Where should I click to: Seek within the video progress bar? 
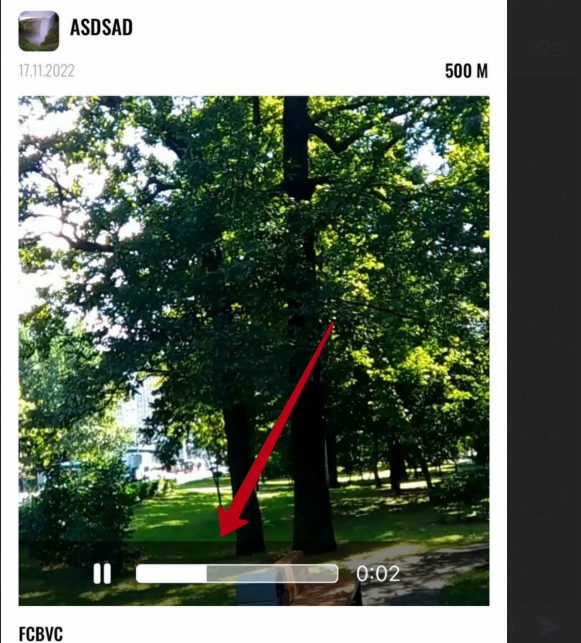coord(237,573)
